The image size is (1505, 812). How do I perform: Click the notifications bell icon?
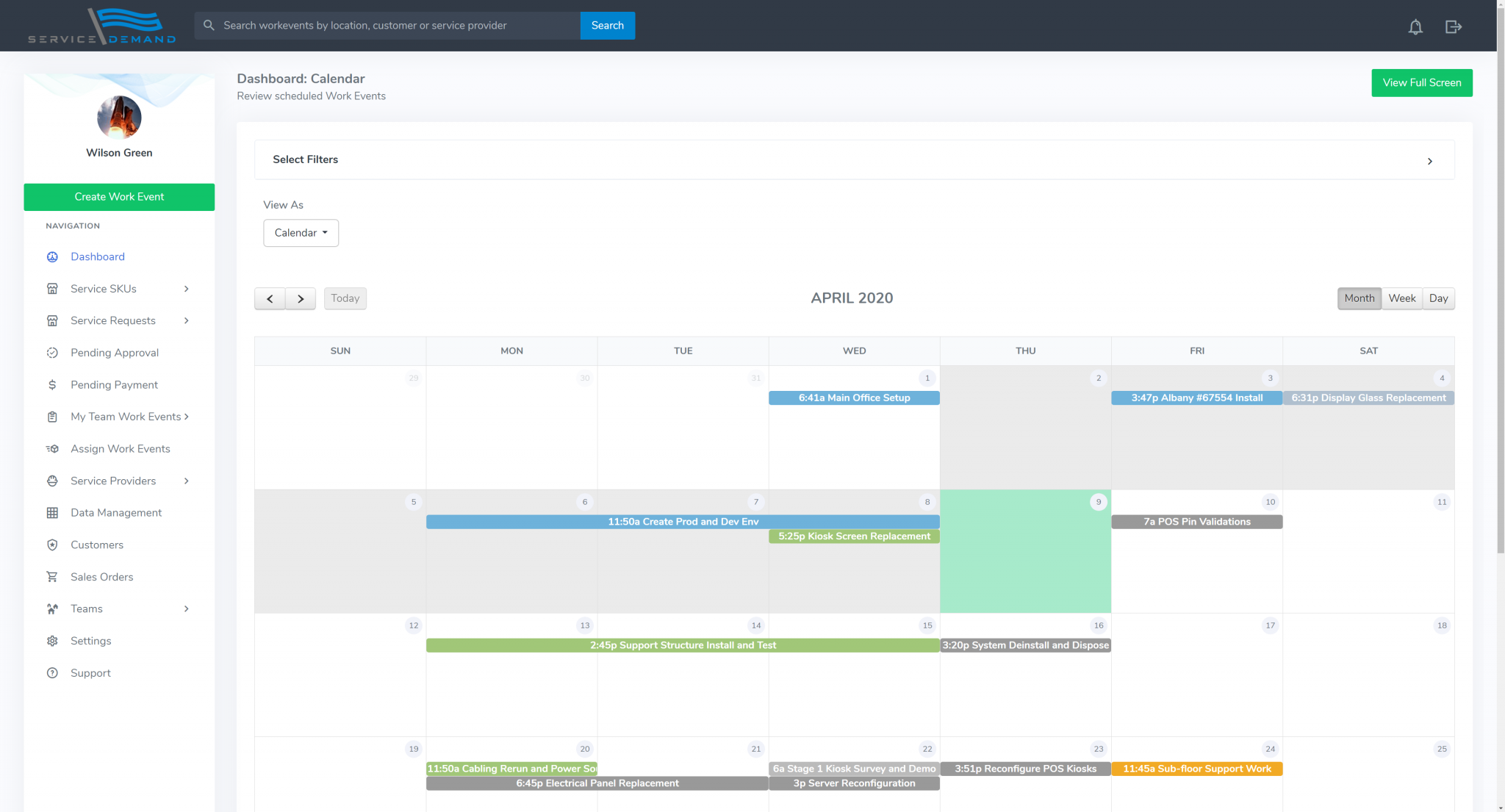coord(1415,27)
